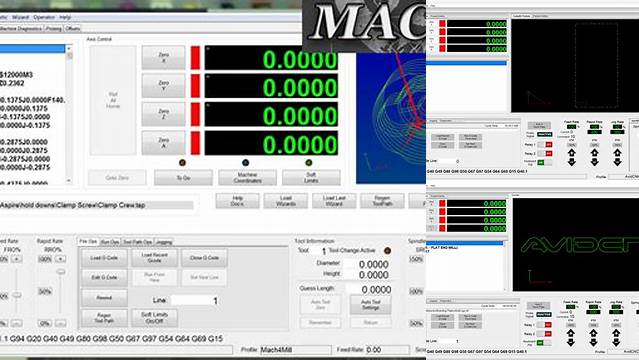The height and width of the screenshot is (360, 639).
Task: Click the red indicator beside Zero A
Action: point(195,143)
